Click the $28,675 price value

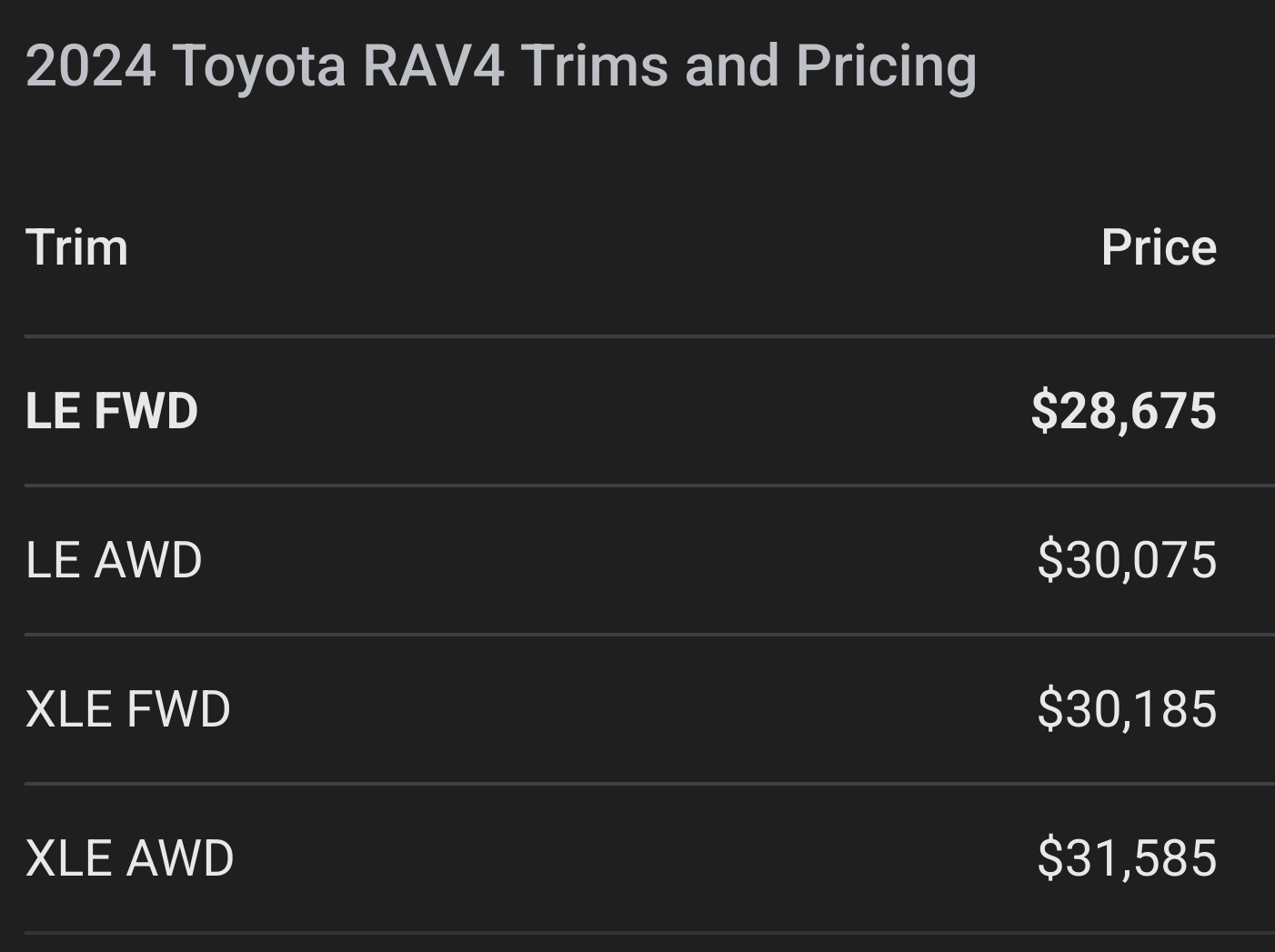pos(1123,411)
